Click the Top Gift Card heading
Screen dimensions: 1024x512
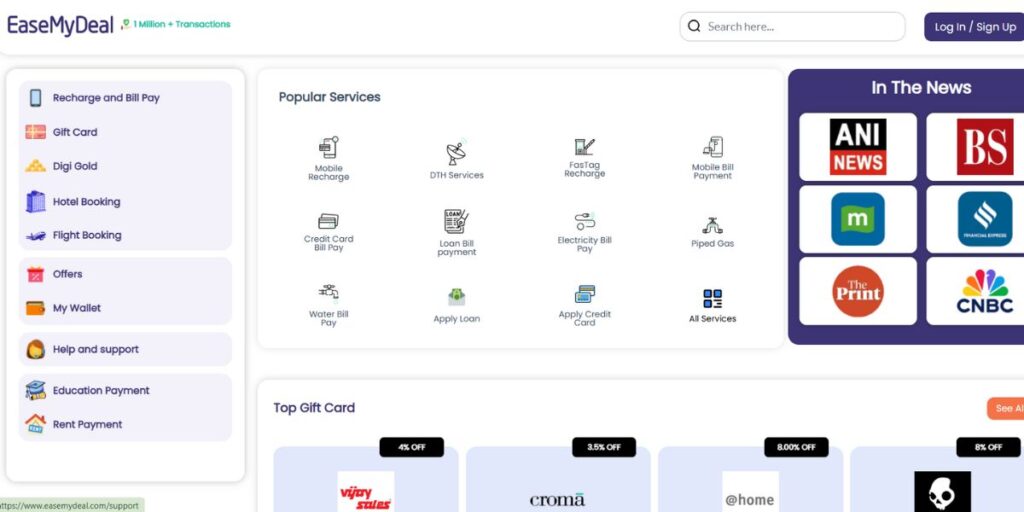click(314, 408)
